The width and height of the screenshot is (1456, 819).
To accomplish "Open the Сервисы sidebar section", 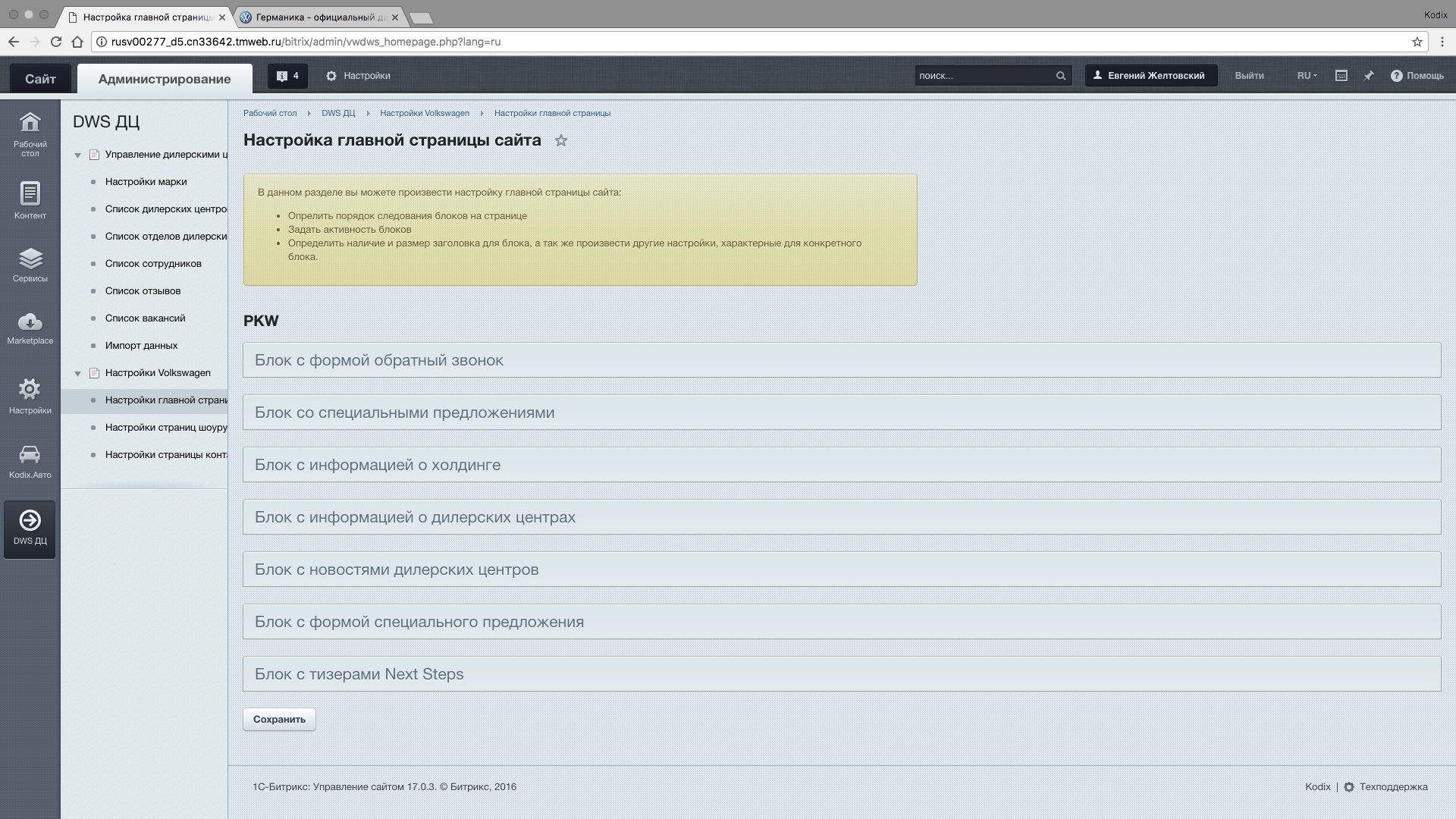I will 30,265.
